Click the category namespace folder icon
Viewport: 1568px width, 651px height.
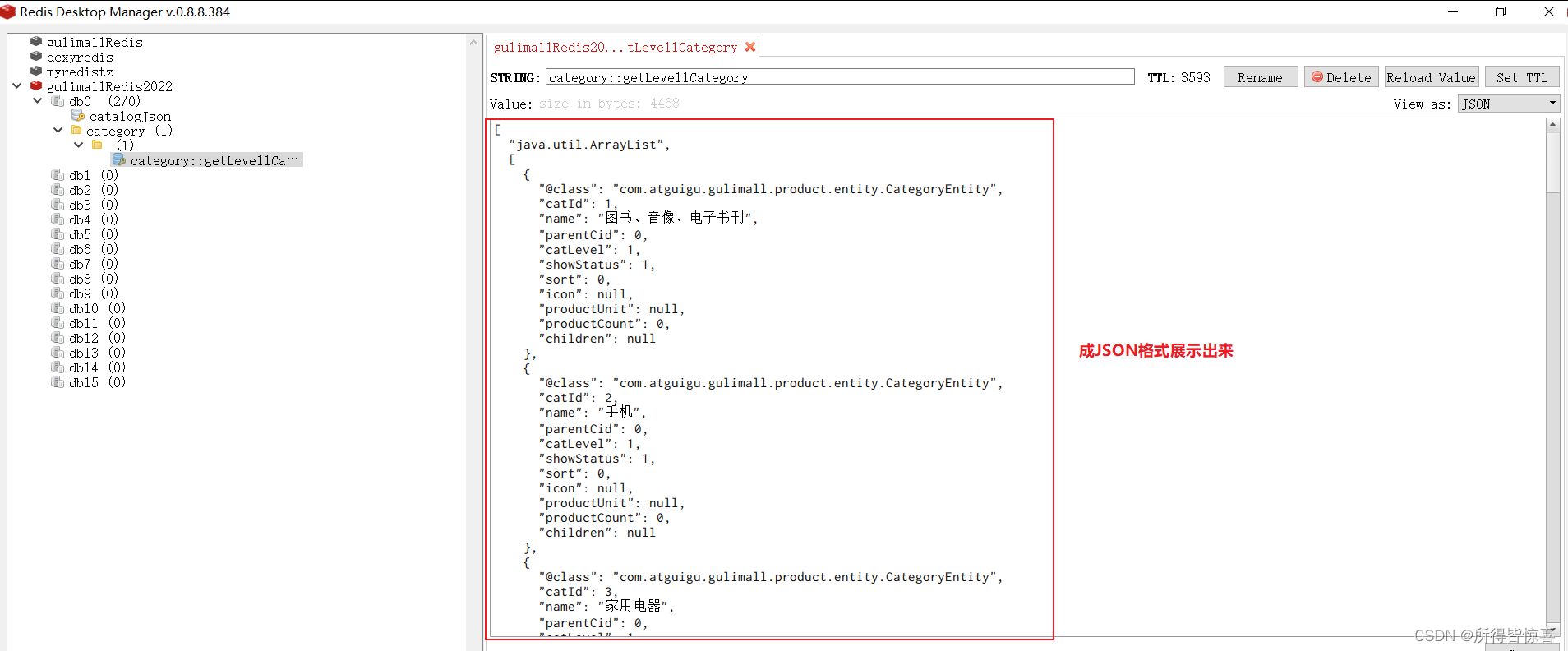point(76,130)
